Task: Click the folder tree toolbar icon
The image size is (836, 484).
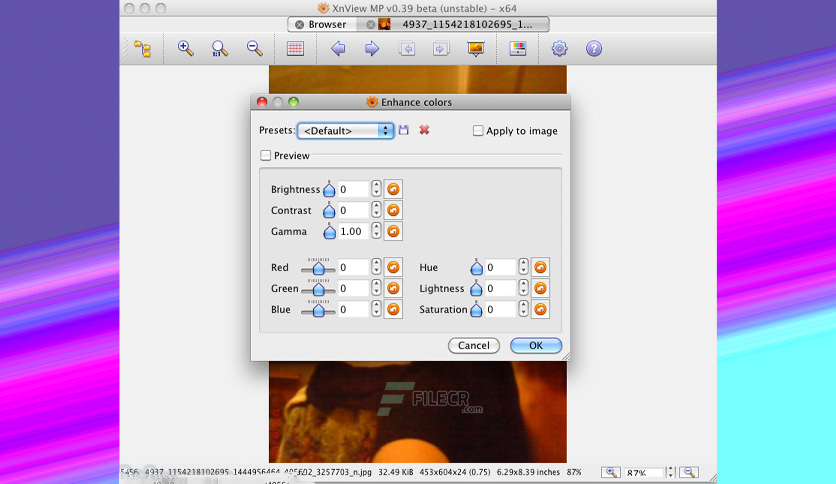Action: tap(142, 49)
